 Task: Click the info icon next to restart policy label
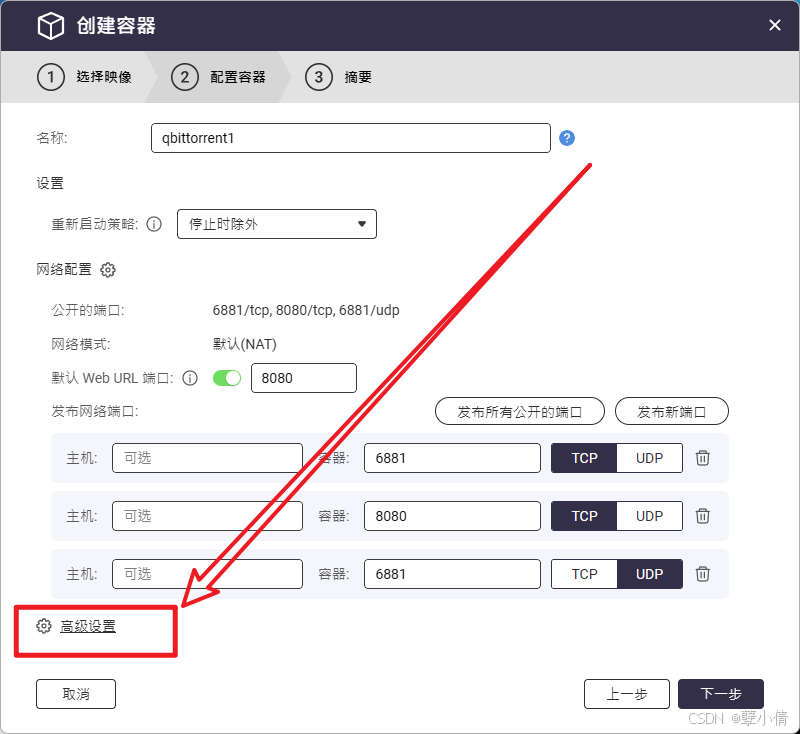(x=154, y=224)
